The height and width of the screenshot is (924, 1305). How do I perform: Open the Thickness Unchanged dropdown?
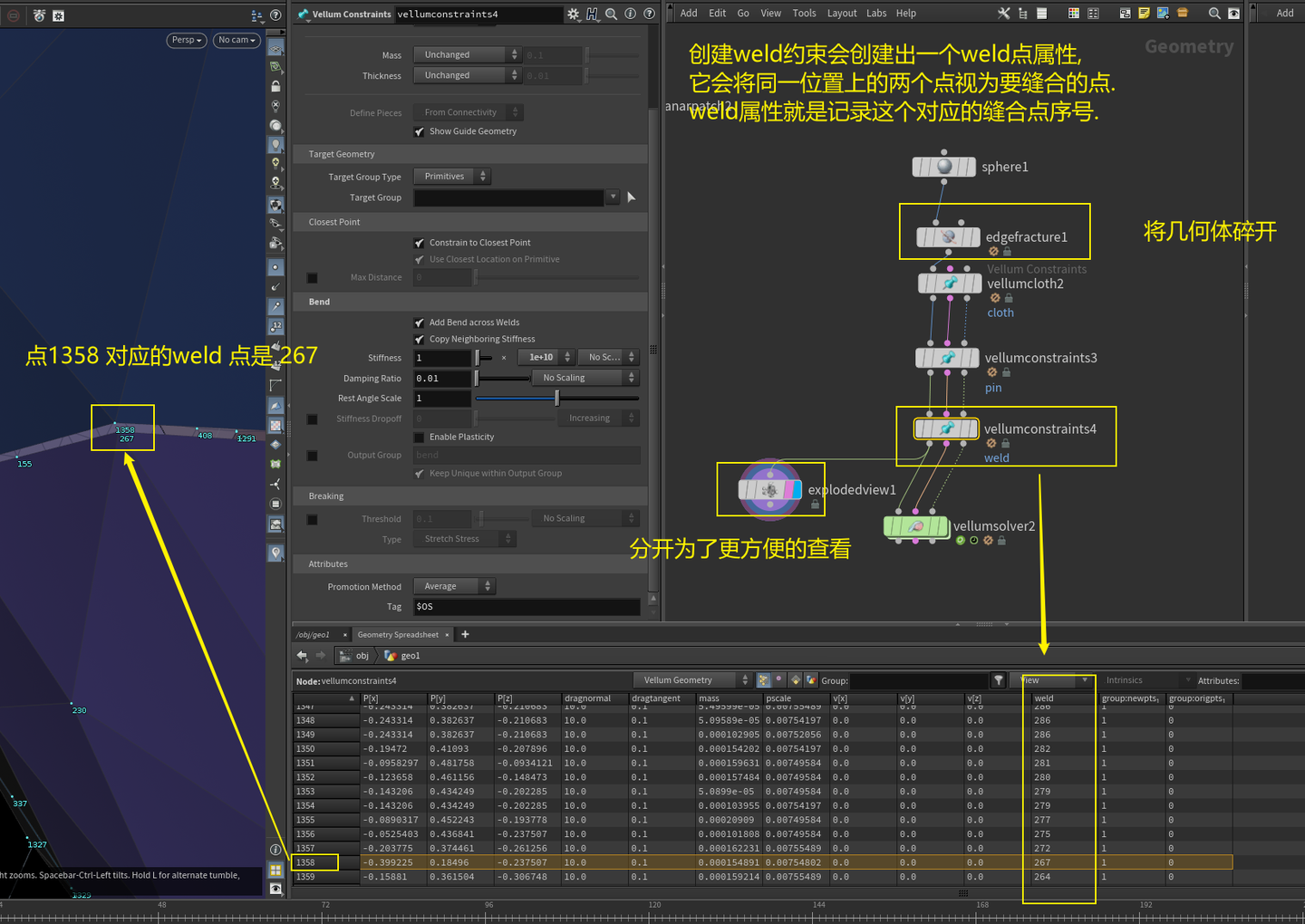tap(467, 76)
